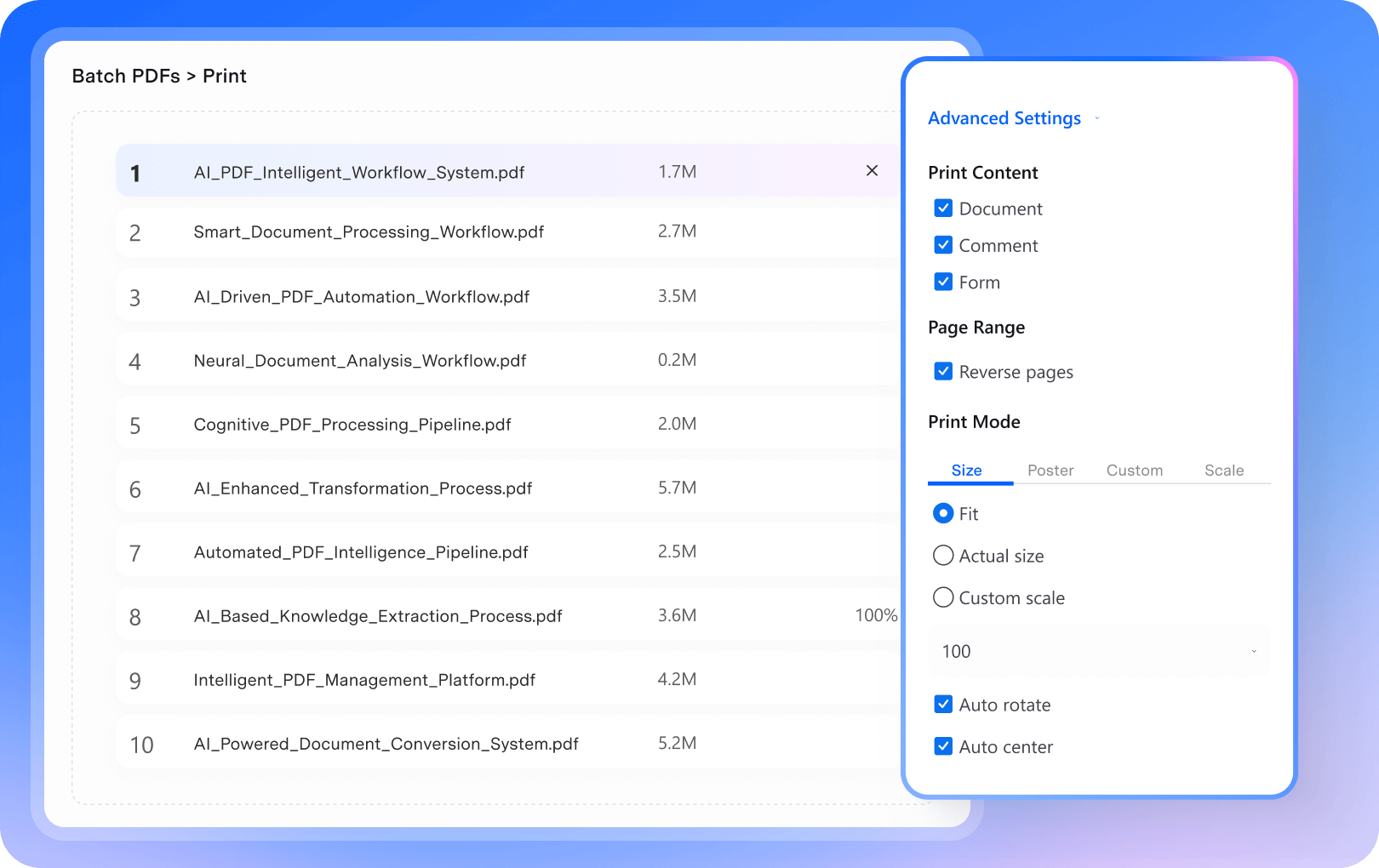The width and height of the screenshot is (1379, 868).
Task: Toggle the Auto center checkbox
Action: pos(943,746)
